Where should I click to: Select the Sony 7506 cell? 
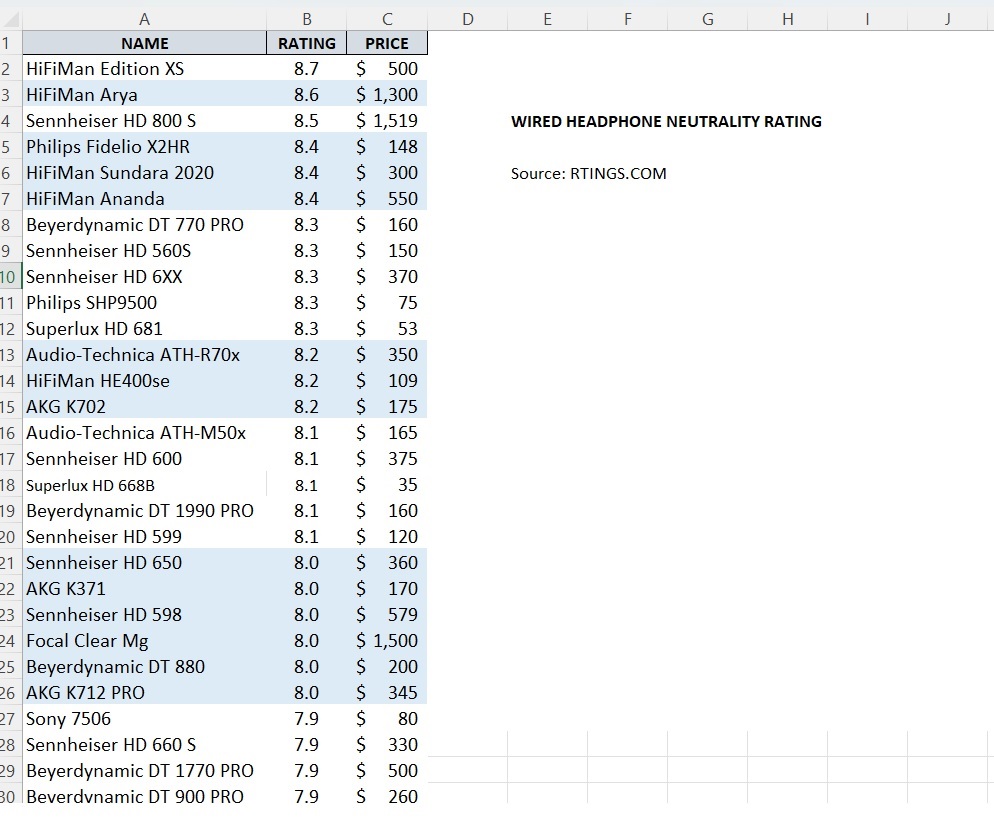pos(145,718)
